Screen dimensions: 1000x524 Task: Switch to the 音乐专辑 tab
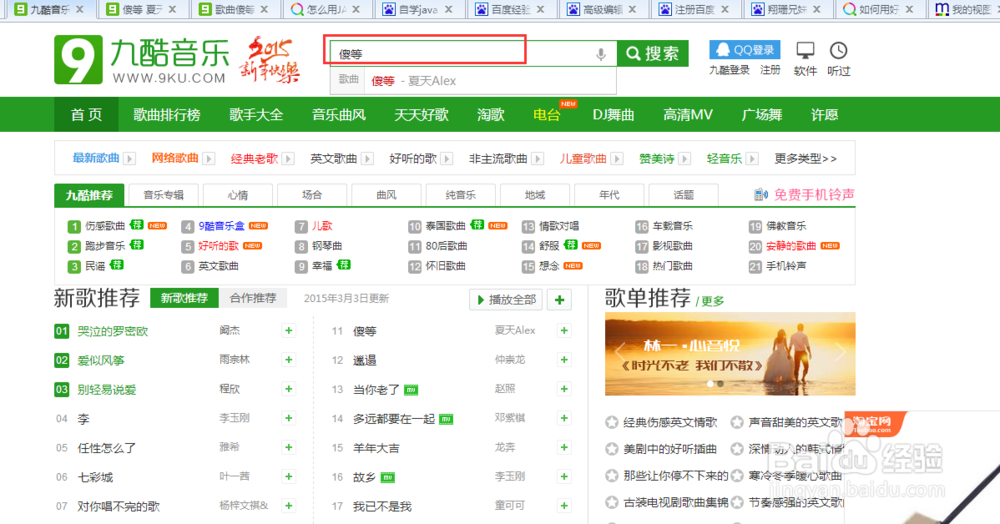pos(163,195)
